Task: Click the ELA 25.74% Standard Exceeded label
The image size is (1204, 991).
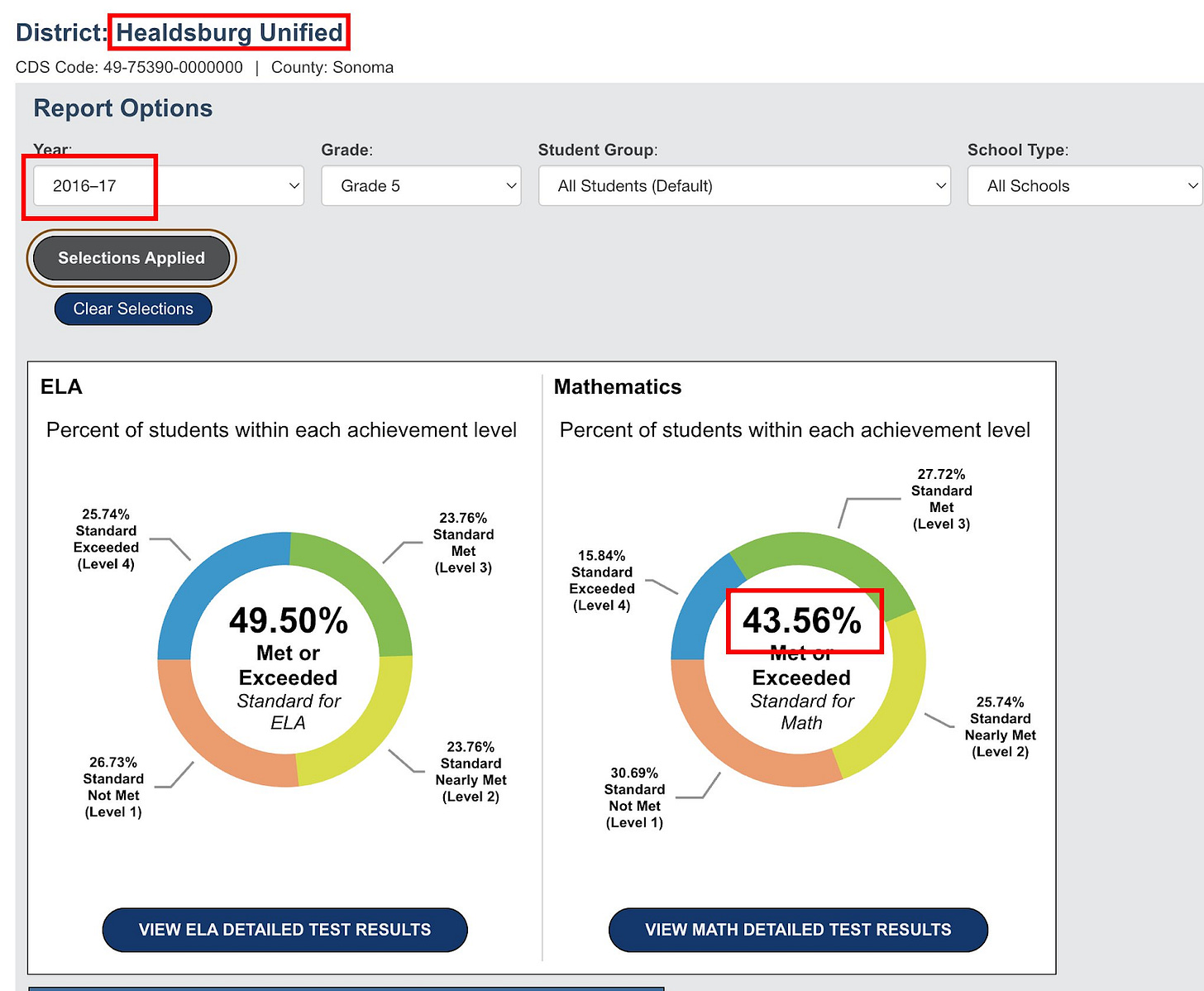Action: (x=106, y=539)
